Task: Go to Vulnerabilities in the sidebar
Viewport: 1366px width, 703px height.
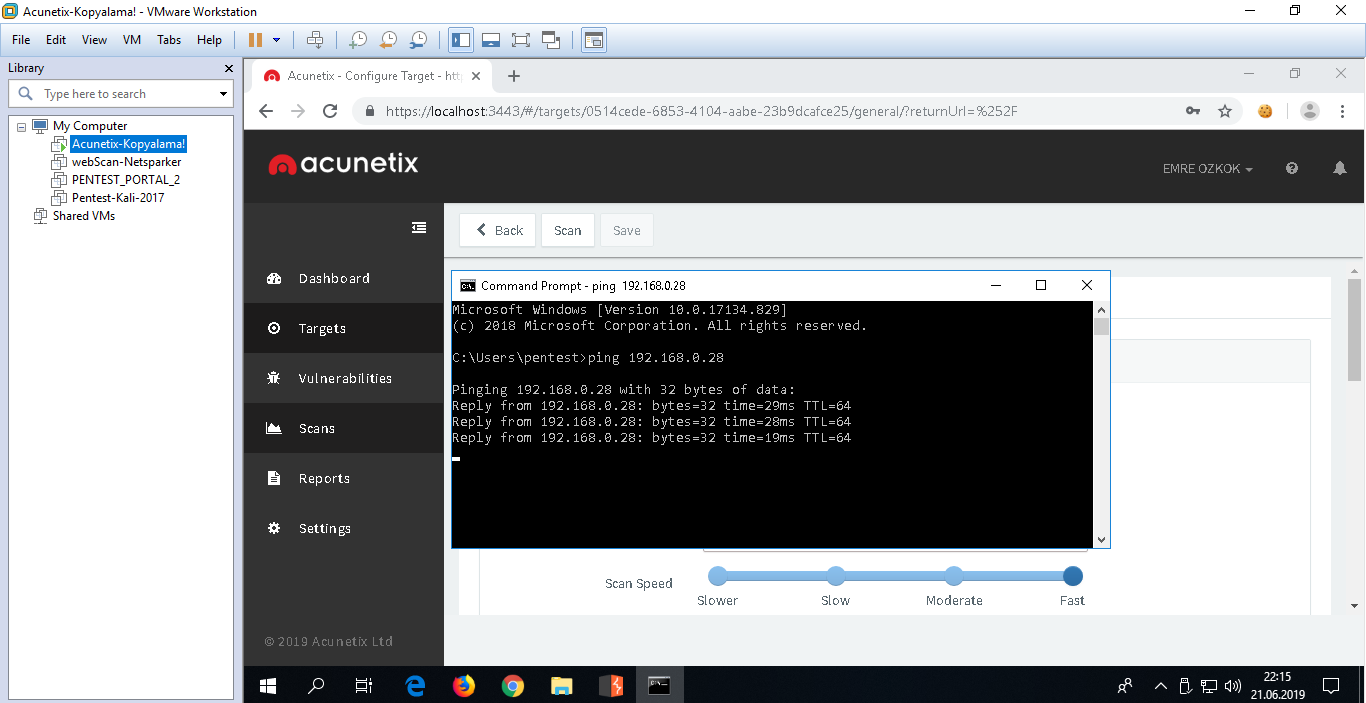Action: coord(344,378)
